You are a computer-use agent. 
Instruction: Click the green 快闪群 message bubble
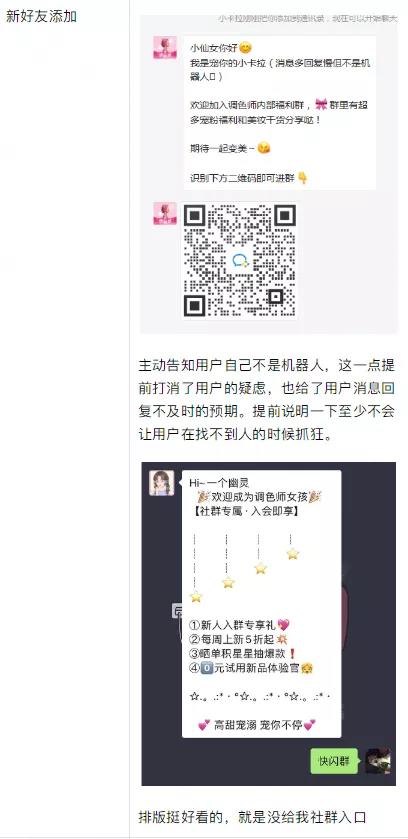(334, 760)
